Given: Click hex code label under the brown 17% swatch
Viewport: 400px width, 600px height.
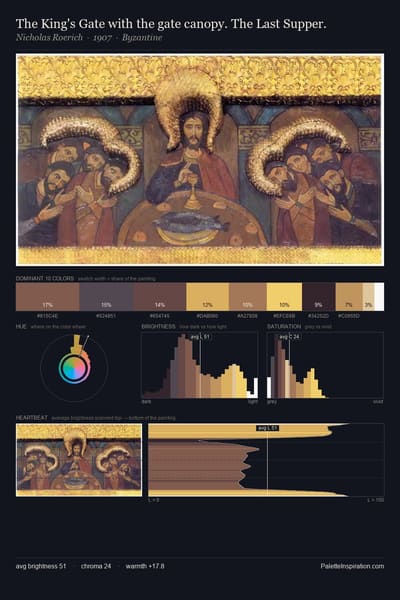Looking at the screenshot, I should (x=47, y=316).
